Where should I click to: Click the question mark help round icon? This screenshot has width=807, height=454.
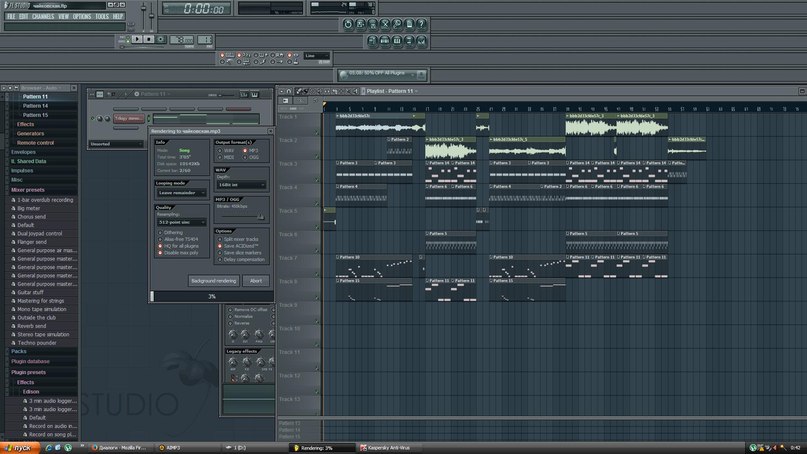(x=421, y=24)
